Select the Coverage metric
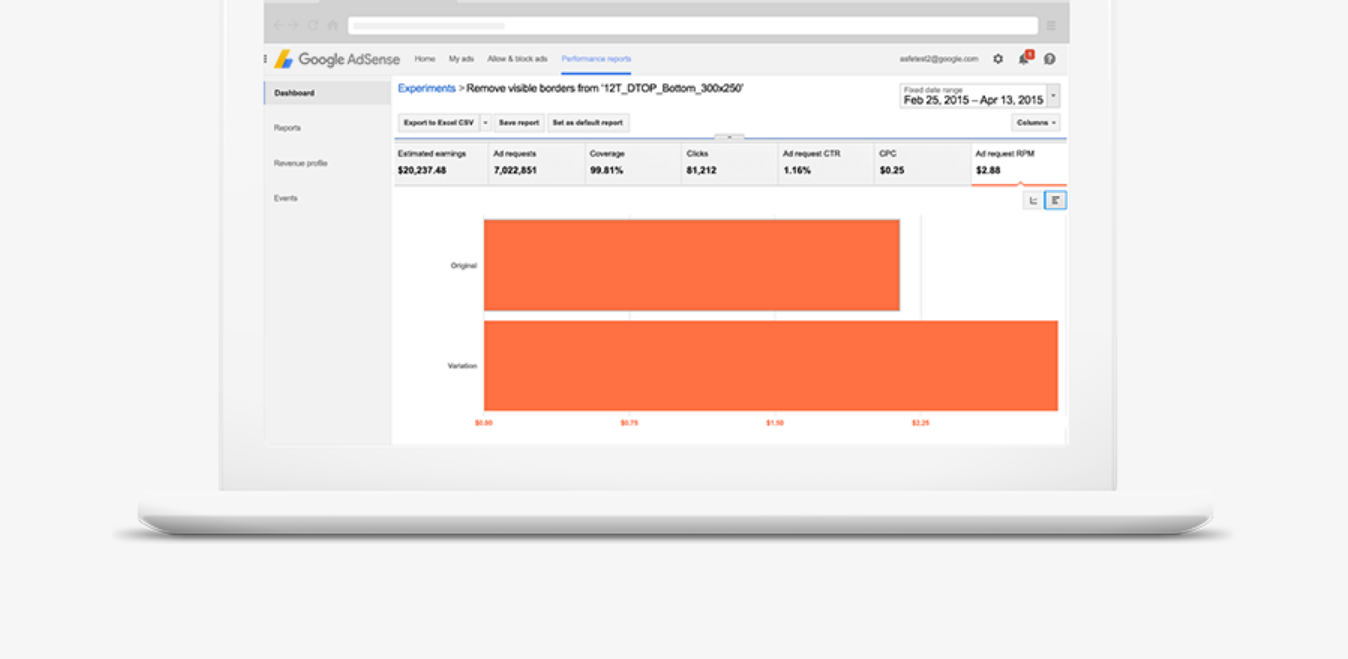The height and width of the screenshot is (659, 1348). coord(634,163)
